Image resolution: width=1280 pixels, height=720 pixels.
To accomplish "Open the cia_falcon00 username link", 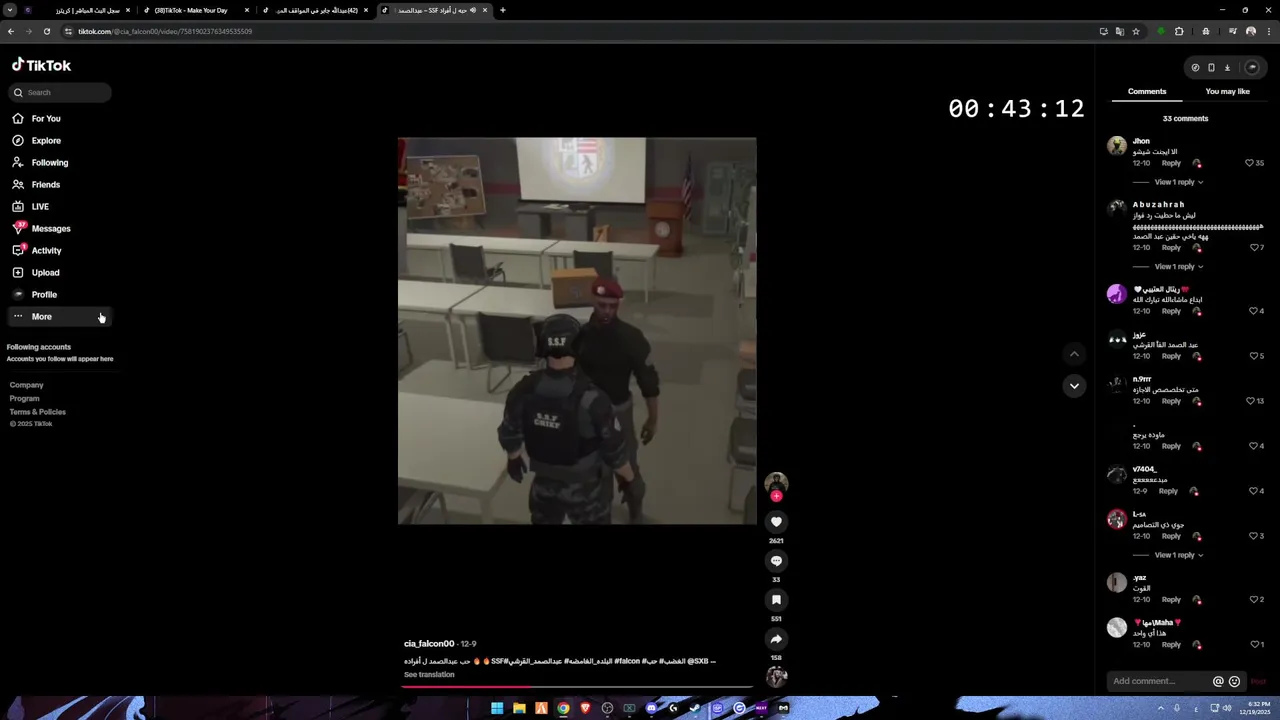I will (429, 644).
